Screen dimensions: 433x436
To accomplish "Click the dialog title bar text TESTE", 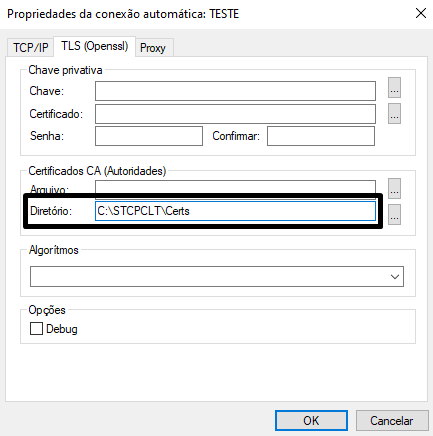I will [224, 14].
